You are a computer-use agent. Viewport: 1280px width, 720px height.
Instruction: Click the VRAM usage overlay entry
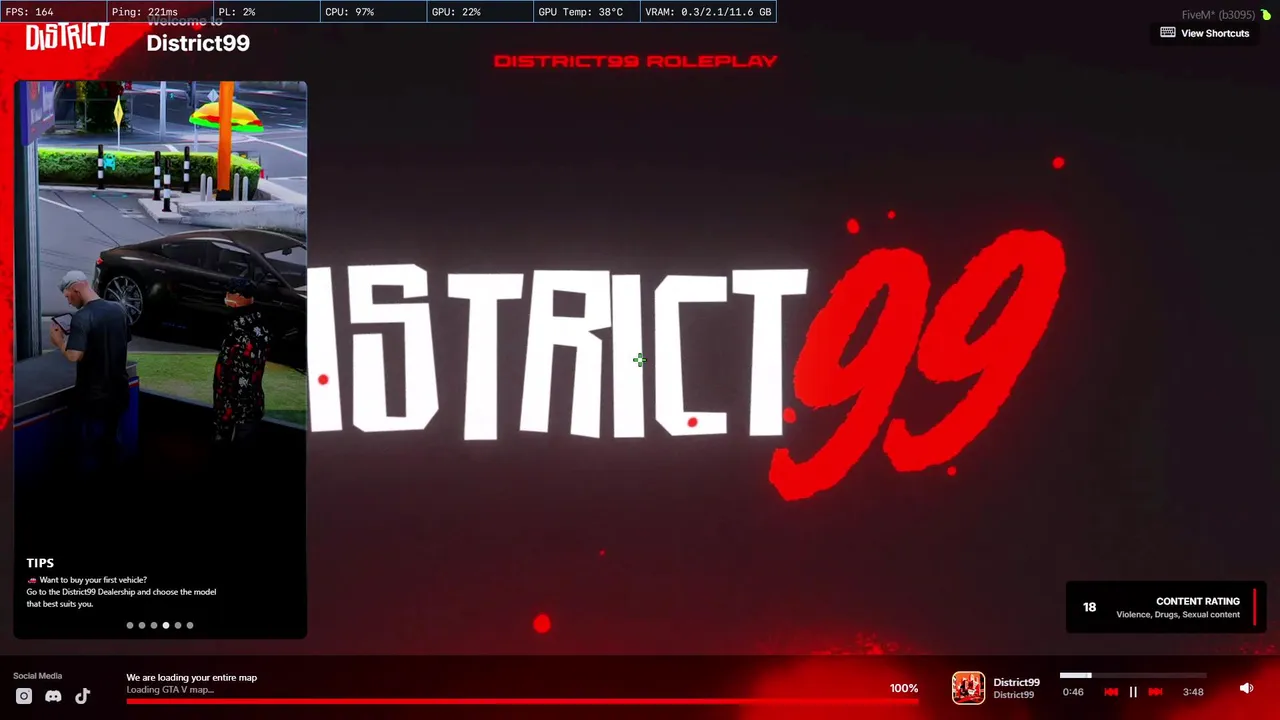[708, 12]
